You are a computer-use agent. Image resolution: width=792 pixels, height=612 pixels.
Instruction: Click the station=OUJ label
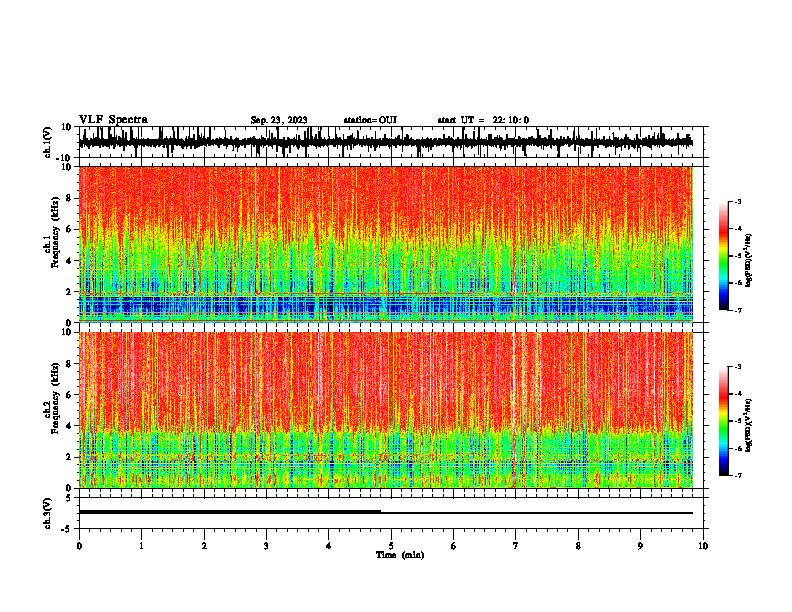click(x=370, y=120)
